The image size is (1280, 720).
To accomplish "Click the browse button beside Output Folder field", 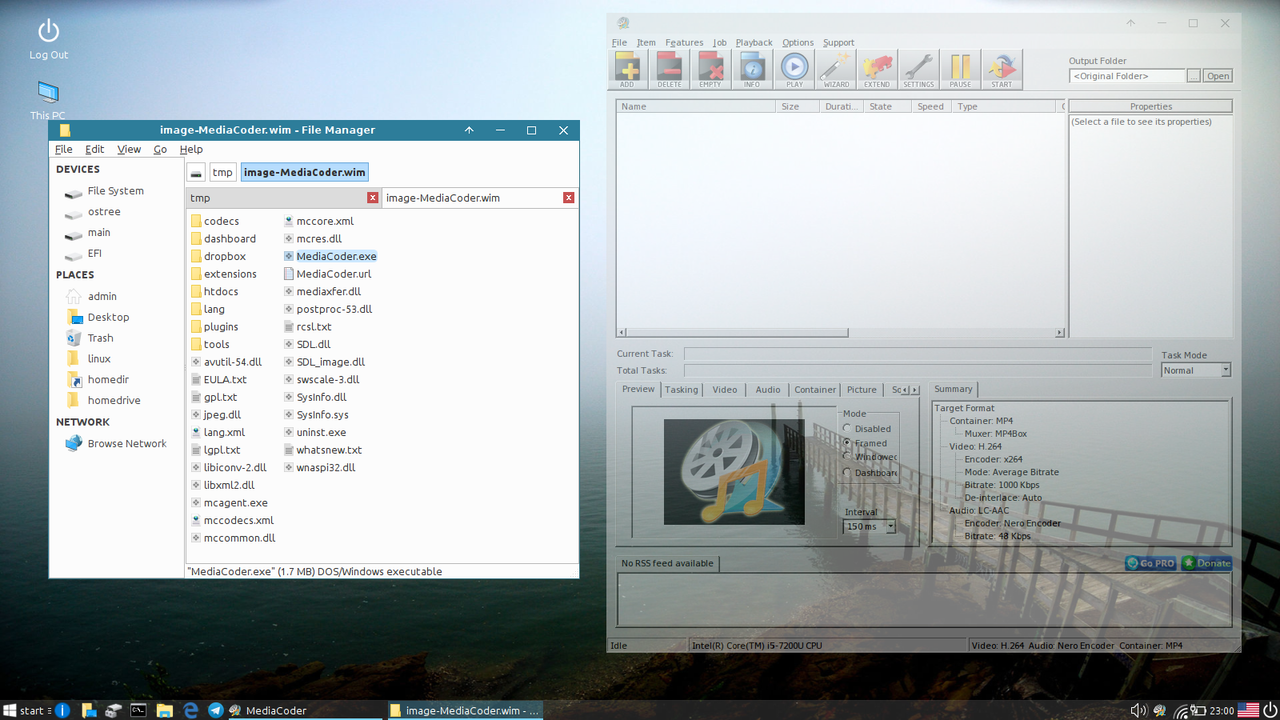I will (1193, 76).
